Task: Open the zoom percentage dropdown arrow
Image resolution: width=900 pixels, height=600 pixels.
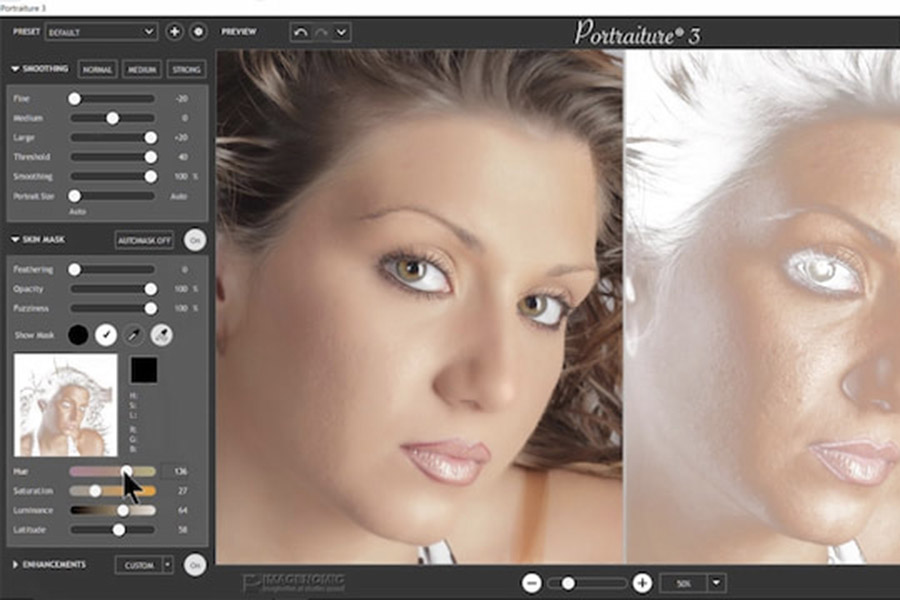Action: coord(716,583)
